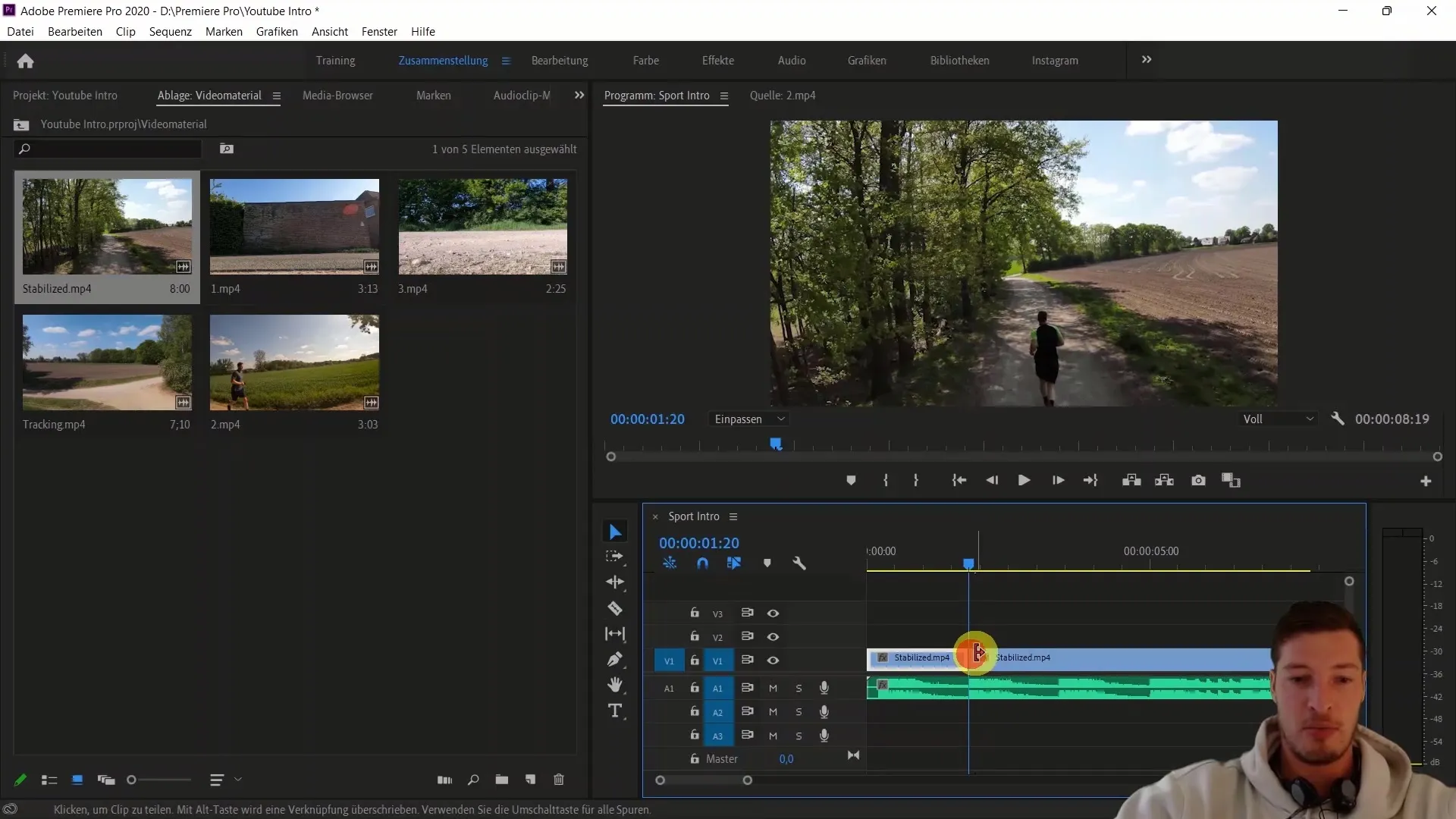Toggle Linked Selection in timeline
Image resolution: width=1456 pixels, height=819 pixels.
pos(734,563)
